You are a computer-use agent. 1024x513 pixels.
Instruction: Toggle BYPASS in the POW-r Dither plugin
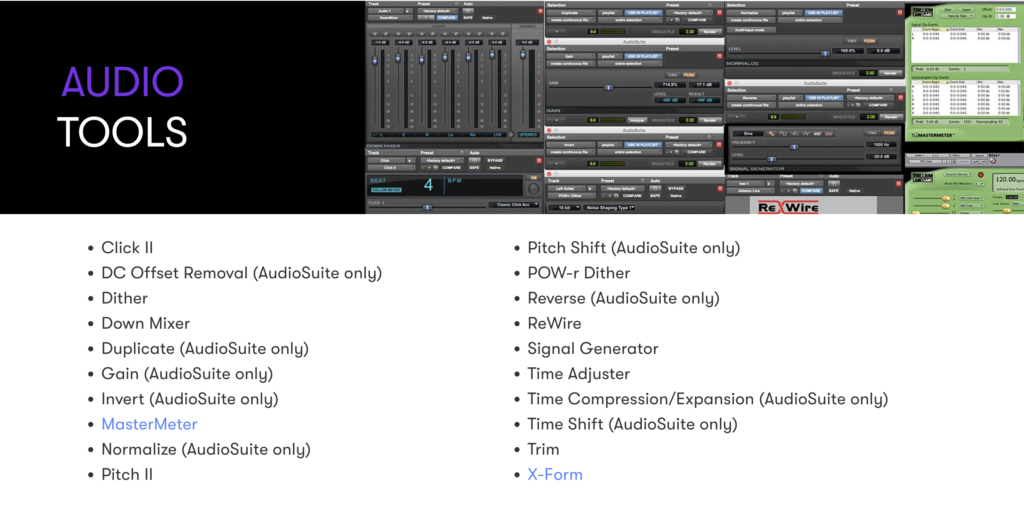(676, 188)
